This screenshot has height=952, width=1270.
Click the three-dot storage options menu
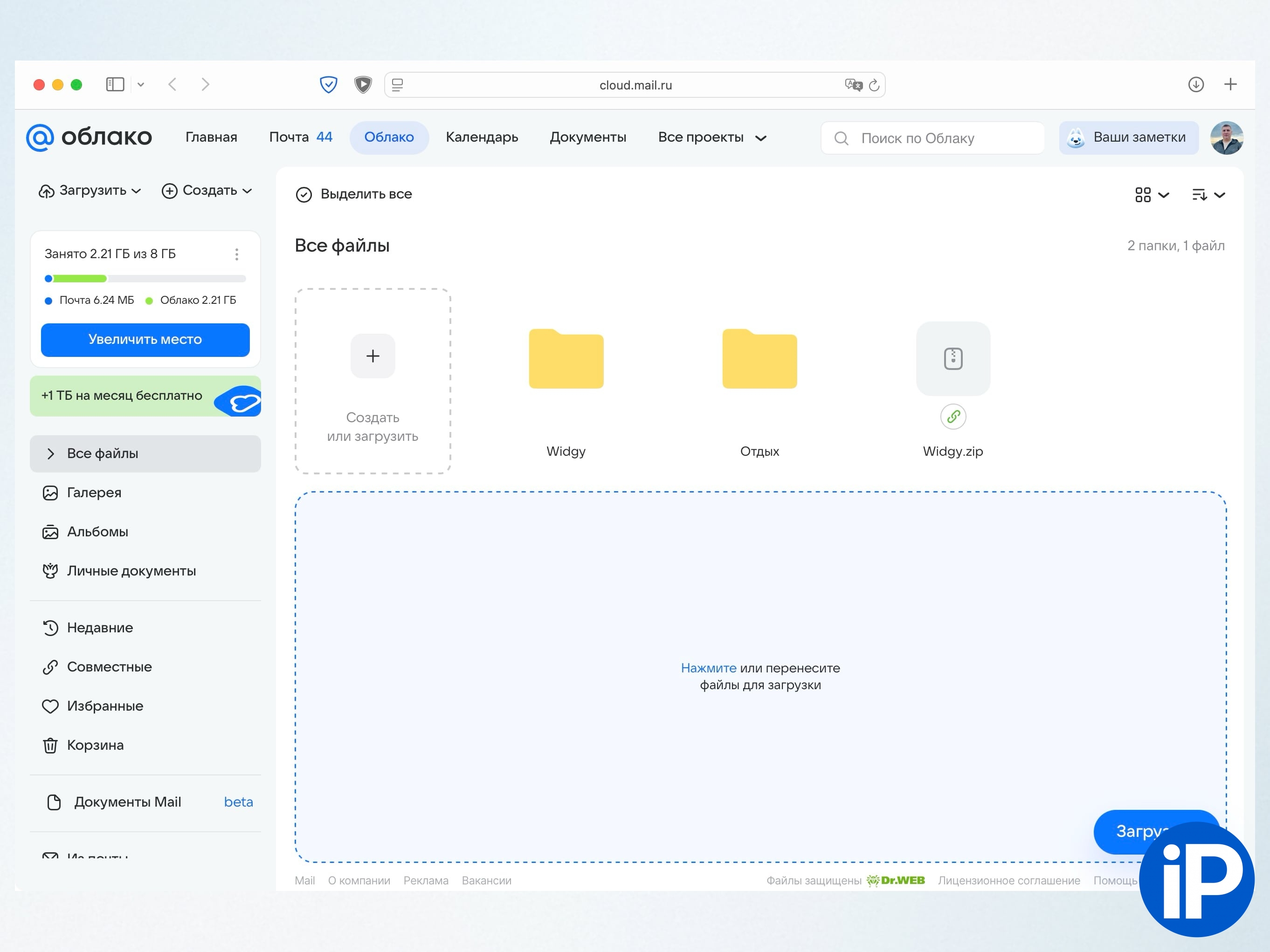click(236, 254)
